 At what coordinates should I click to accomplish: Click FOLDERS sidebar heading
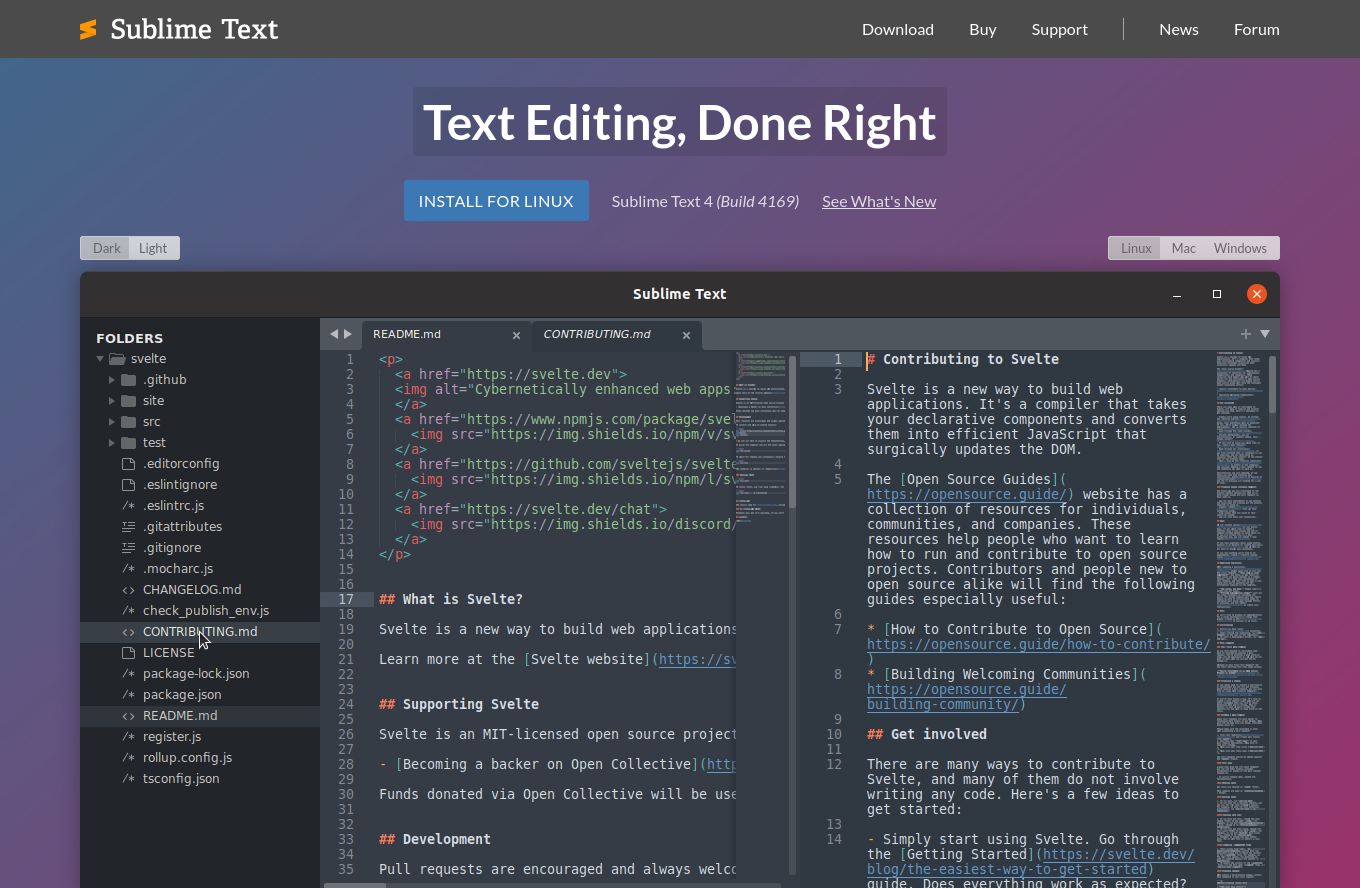129,338
